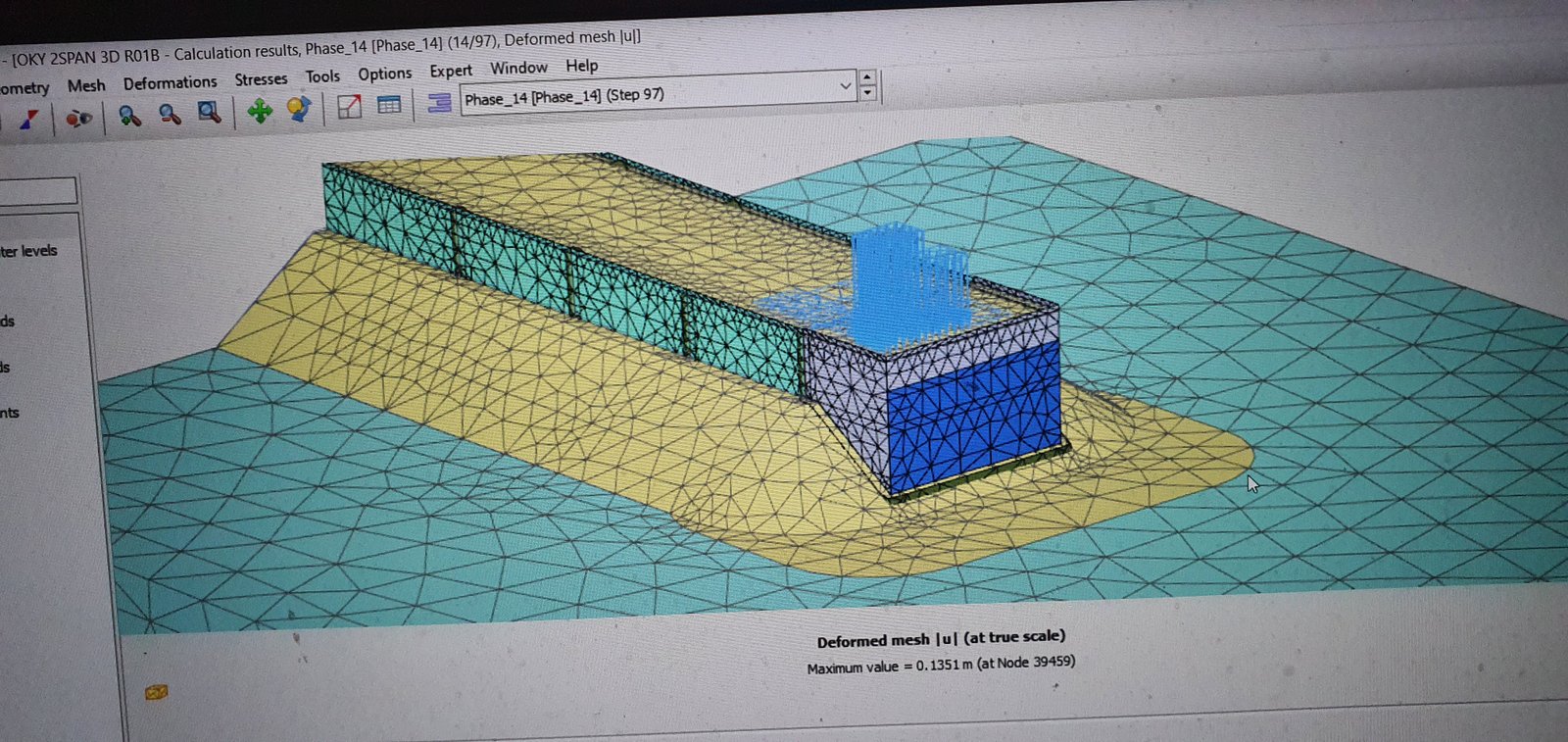This screenshot has height=742, width=1568.
Task: Click the dark blue block on the model
Action: (x=973, y=417)
